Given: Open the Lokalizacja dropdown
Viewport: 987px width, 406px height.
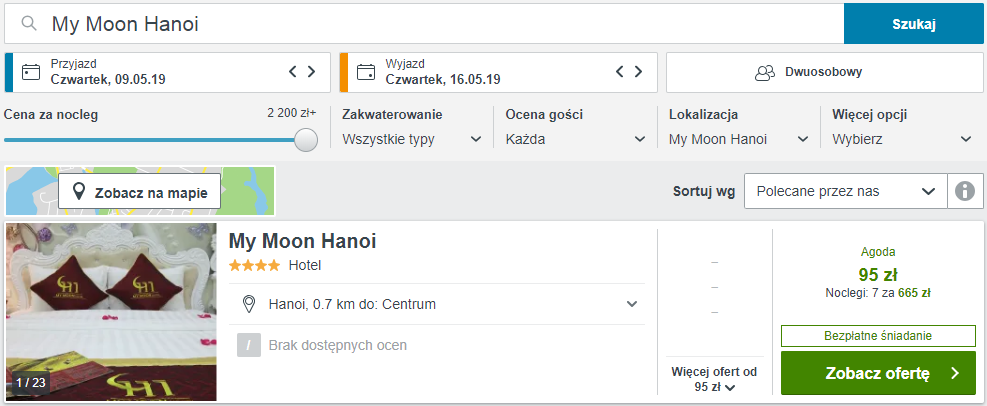Looking at the screenshot, I should pos(739,139).
